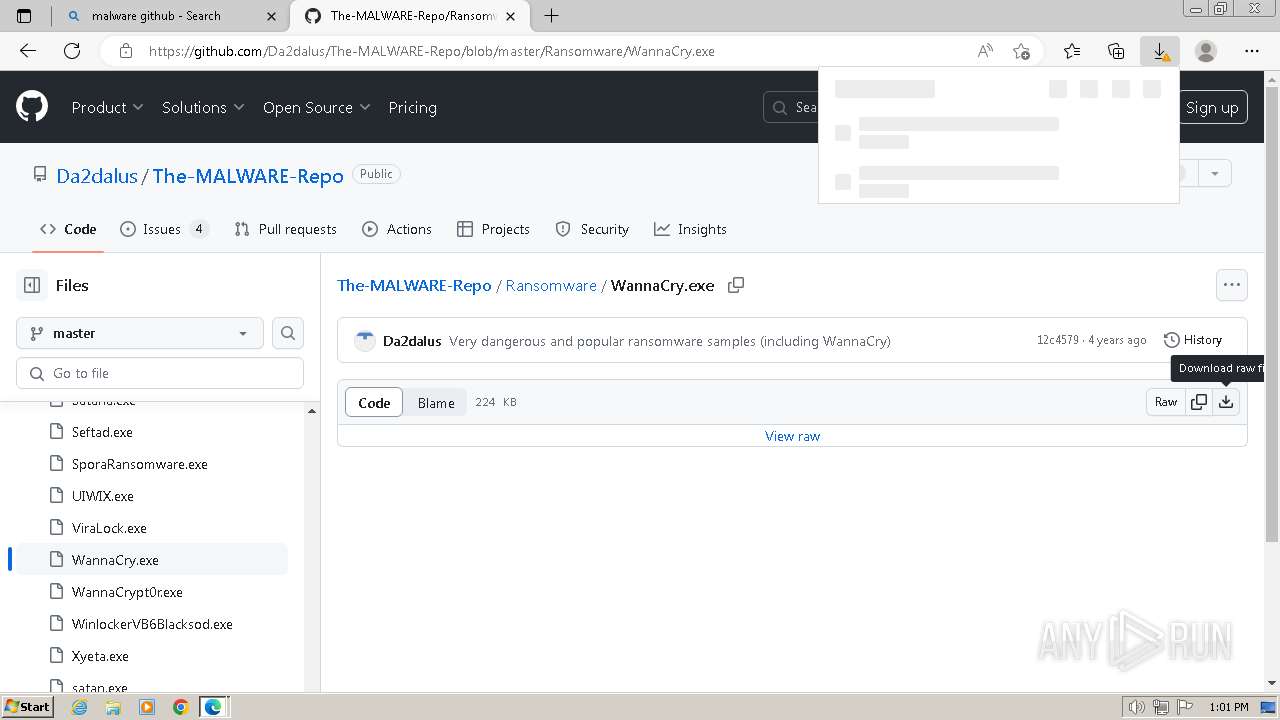Open Ransomware folder breadcrumb
This screenshot has width=1280, height=720.
click(551, 285)
